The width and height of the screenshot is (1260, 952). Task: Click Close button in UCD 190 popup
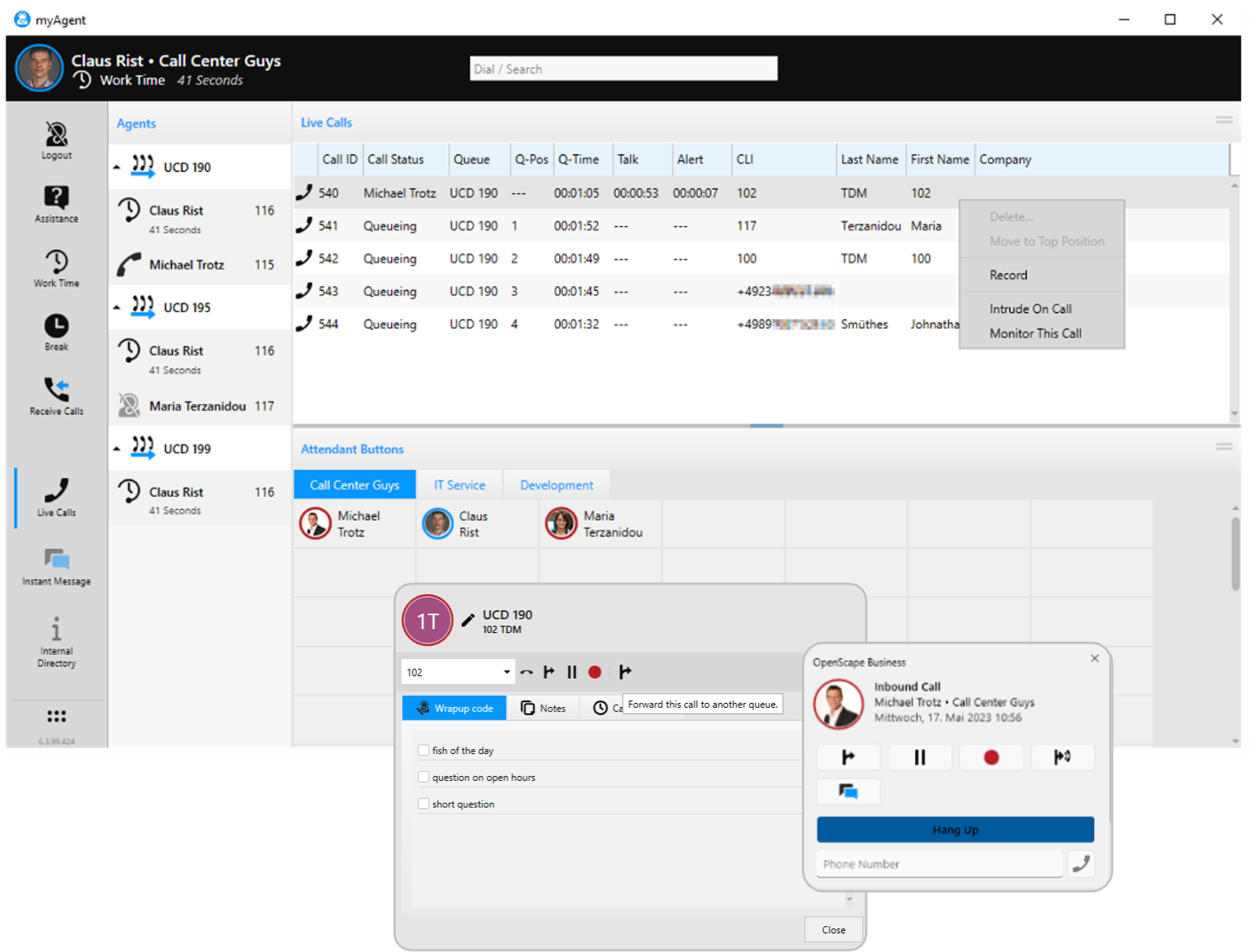tap(833, 929)
